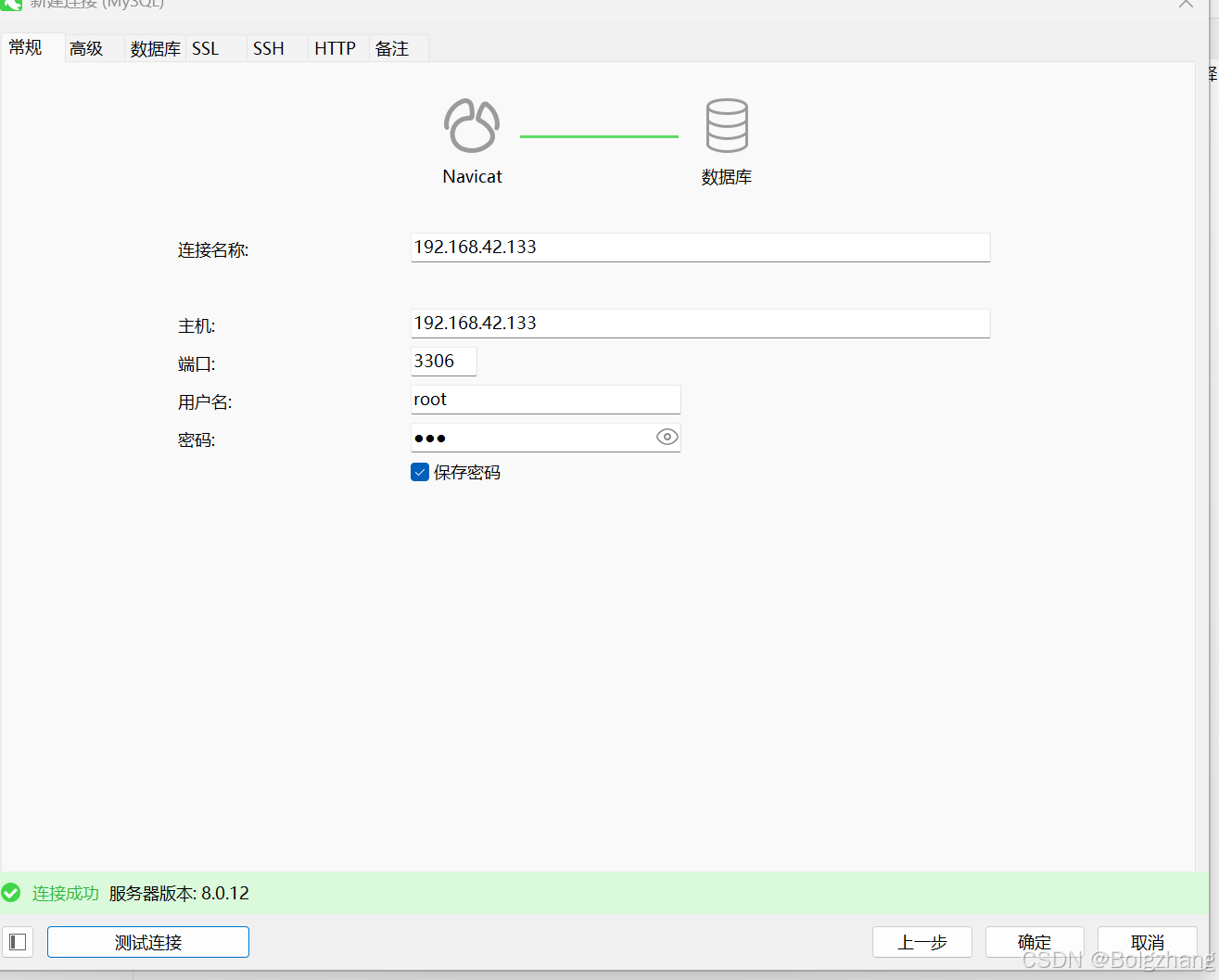The width and height of the screenshot is (1219, 980).
Task: Focus the 连接名称 input field
Action: click(x=700, y=248)
